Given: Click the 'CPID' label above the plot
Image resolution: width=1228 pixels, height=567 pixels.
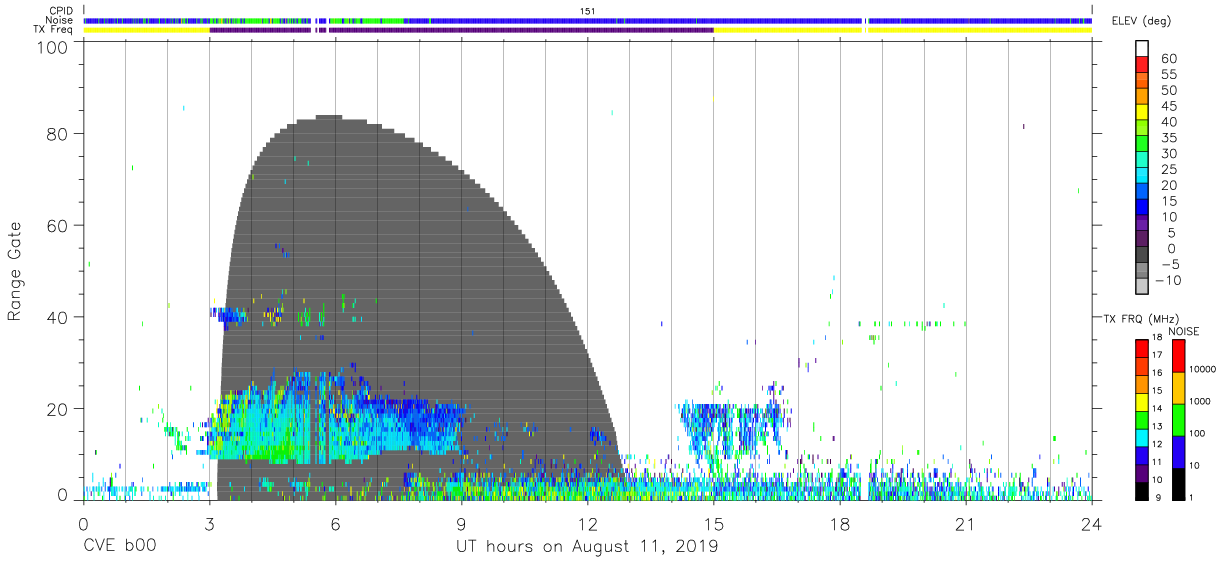Looking at the screenshot, I should 60,11.
